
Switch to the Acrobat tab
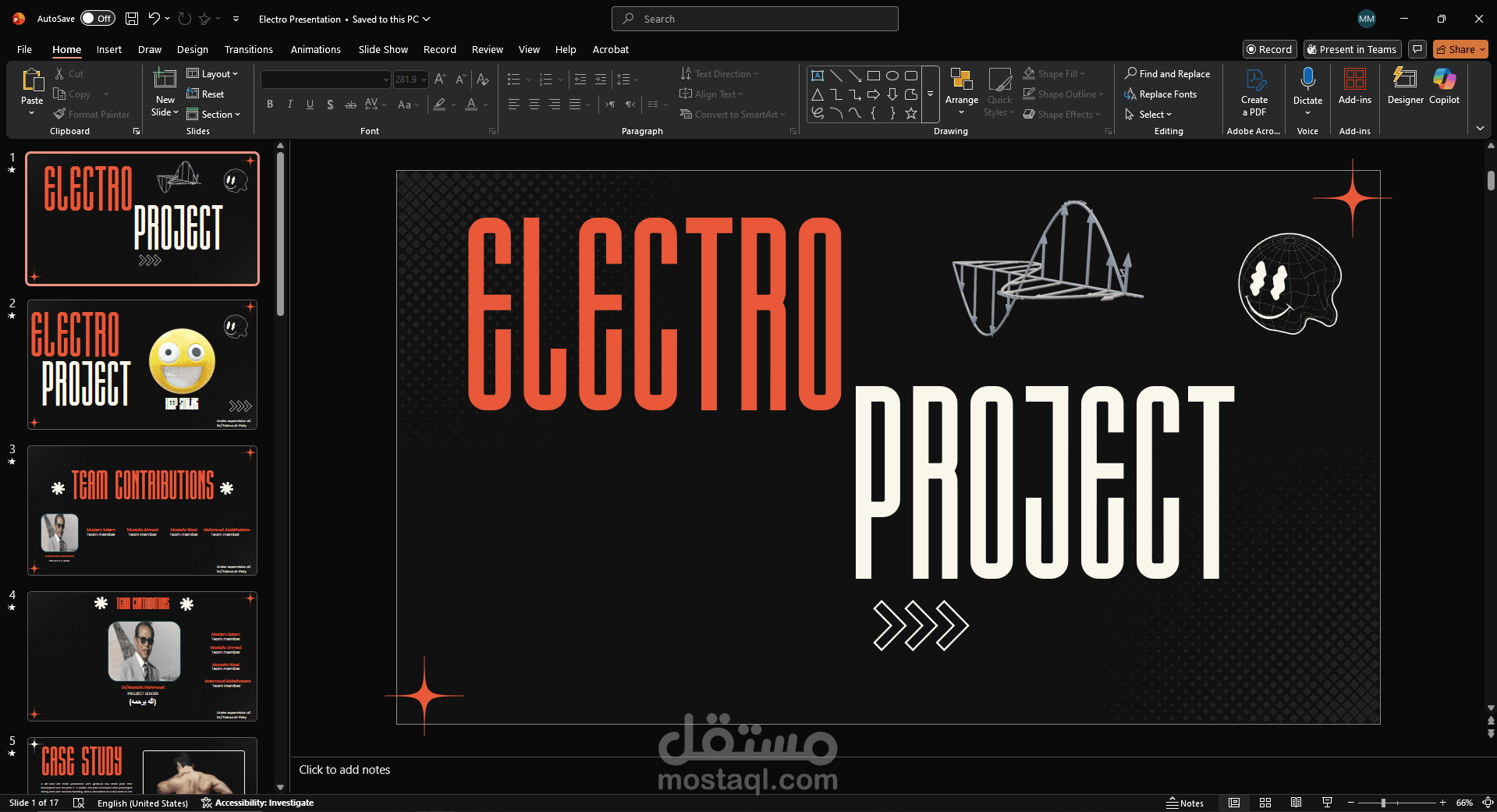click(611, 49)
